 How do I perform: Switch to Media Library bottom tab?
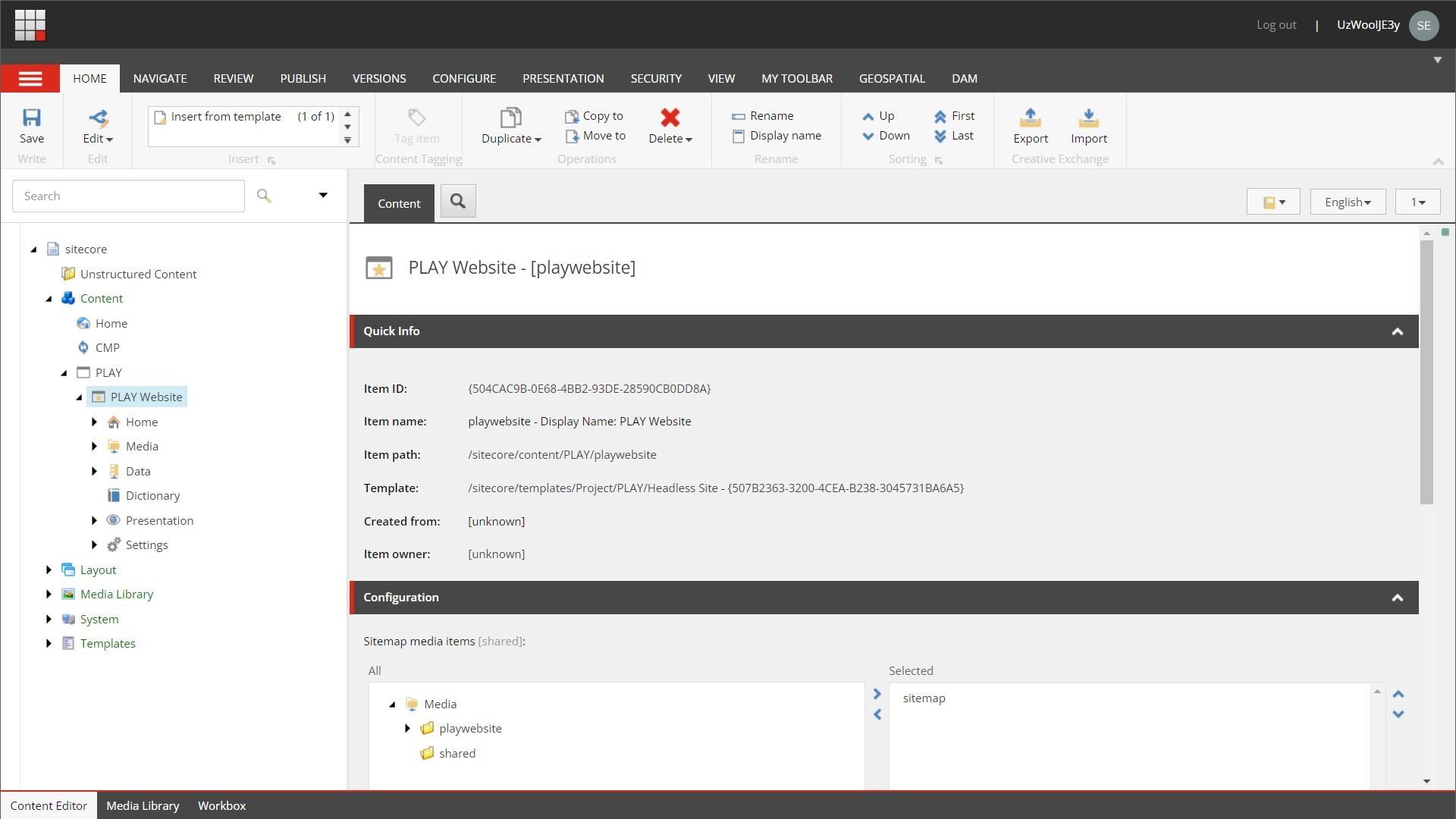tap(143, 805)
